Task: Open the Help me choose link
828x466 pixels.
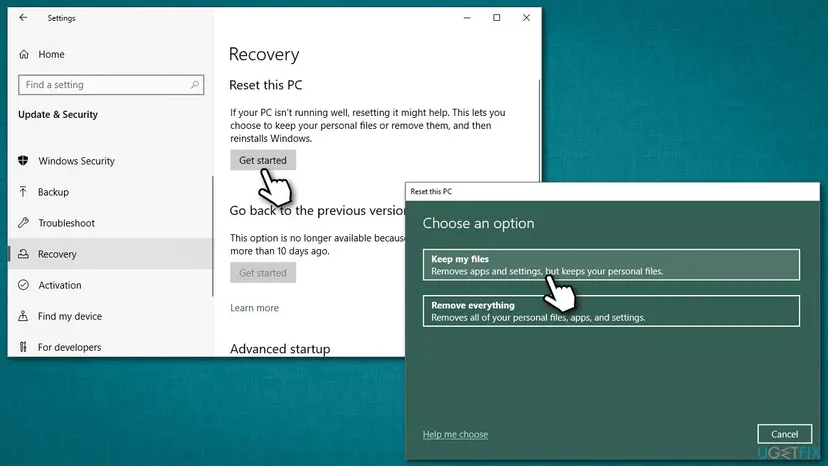Action: tap(455, 434)
